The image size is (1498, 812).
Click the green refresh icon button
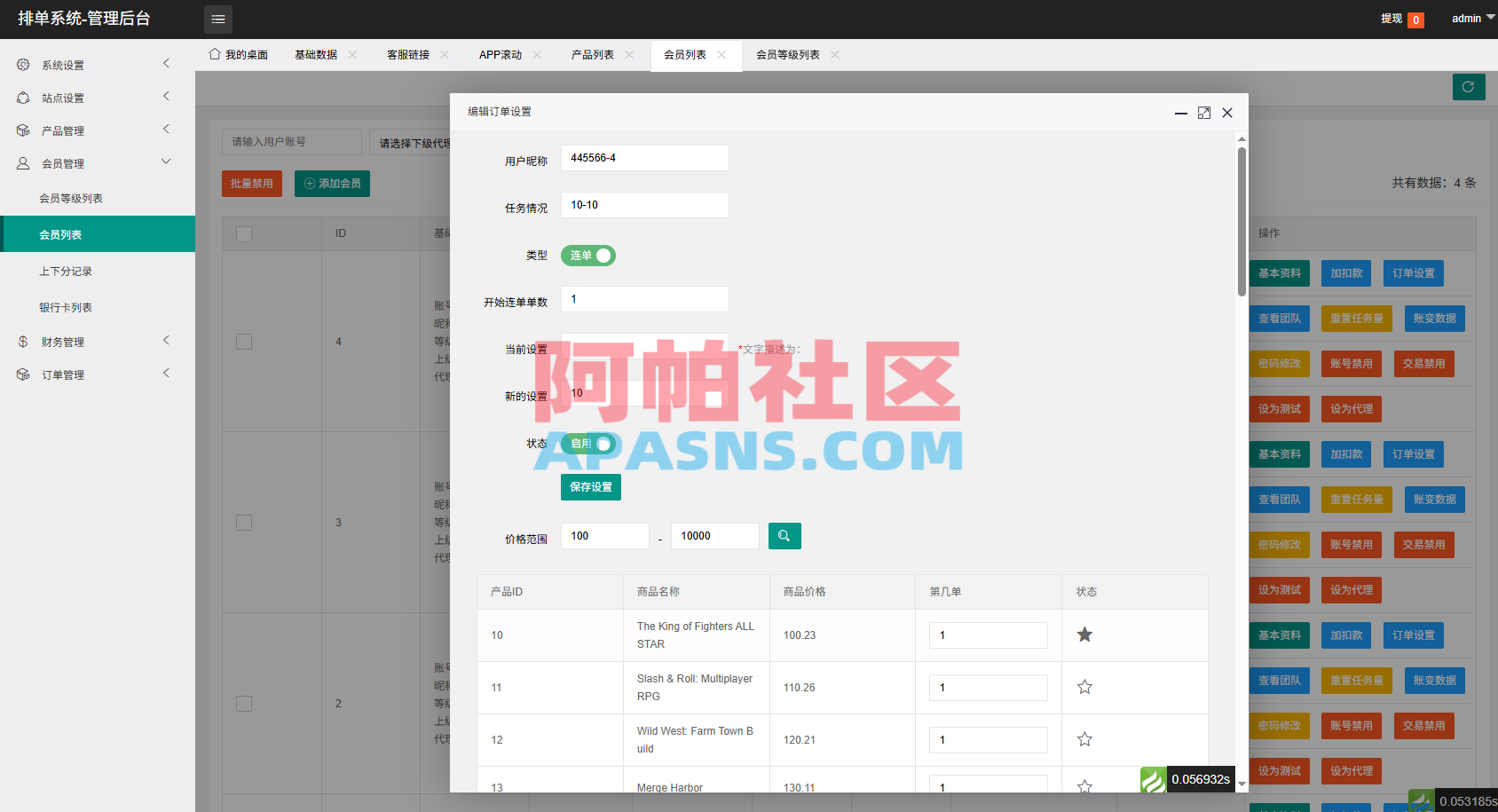[1469, 87]
